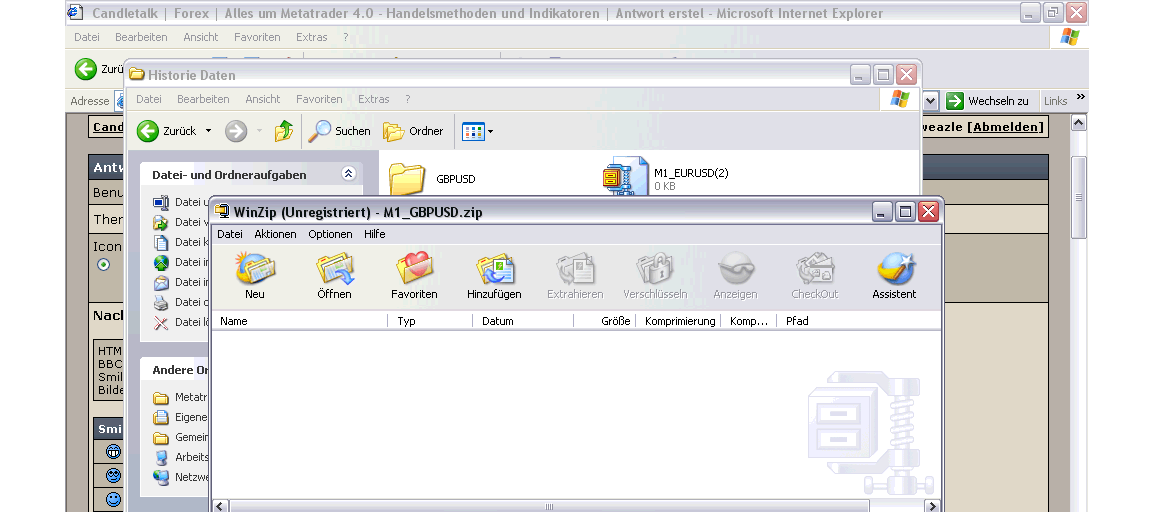
Task: Open Aktionen menu in WinZip
Action: pos(275,234)
